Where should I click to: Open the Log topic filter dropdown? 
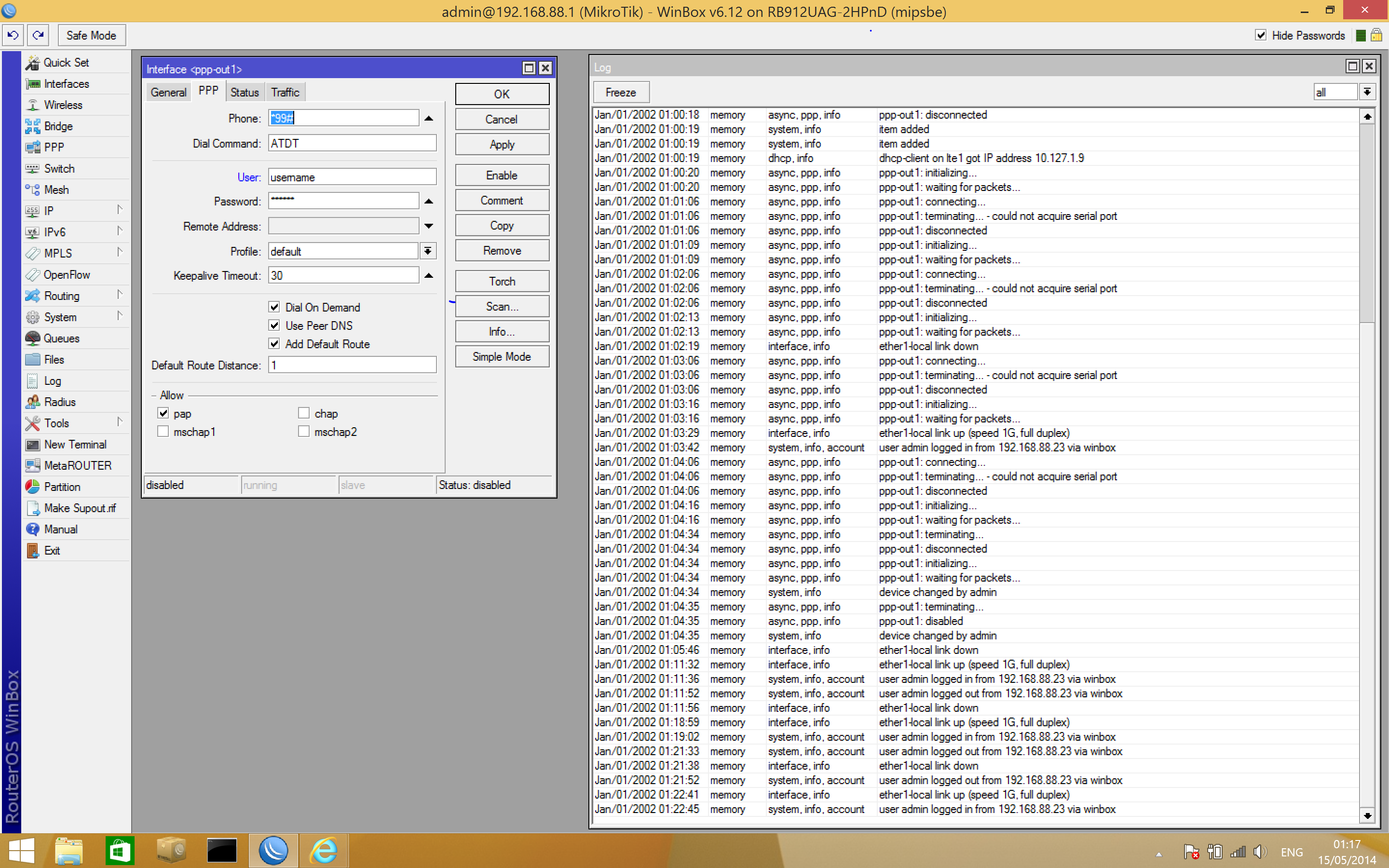[1368, 93]
